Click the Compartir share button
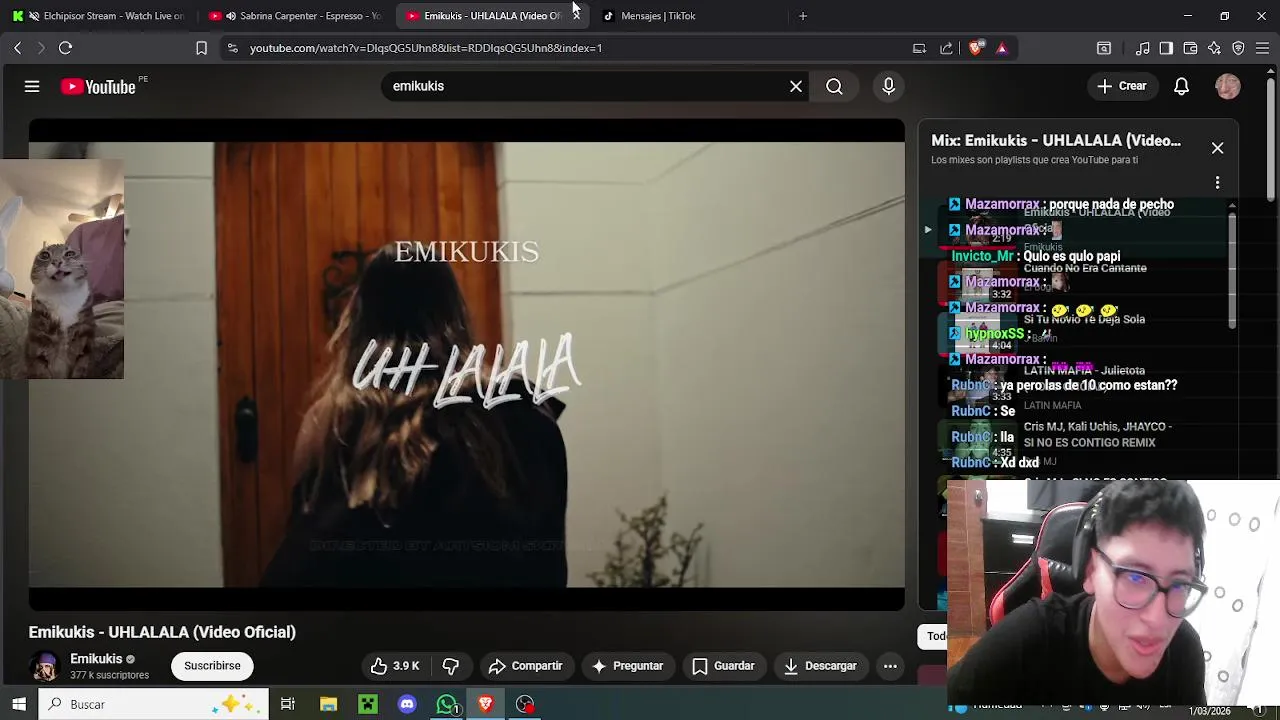 525,666
